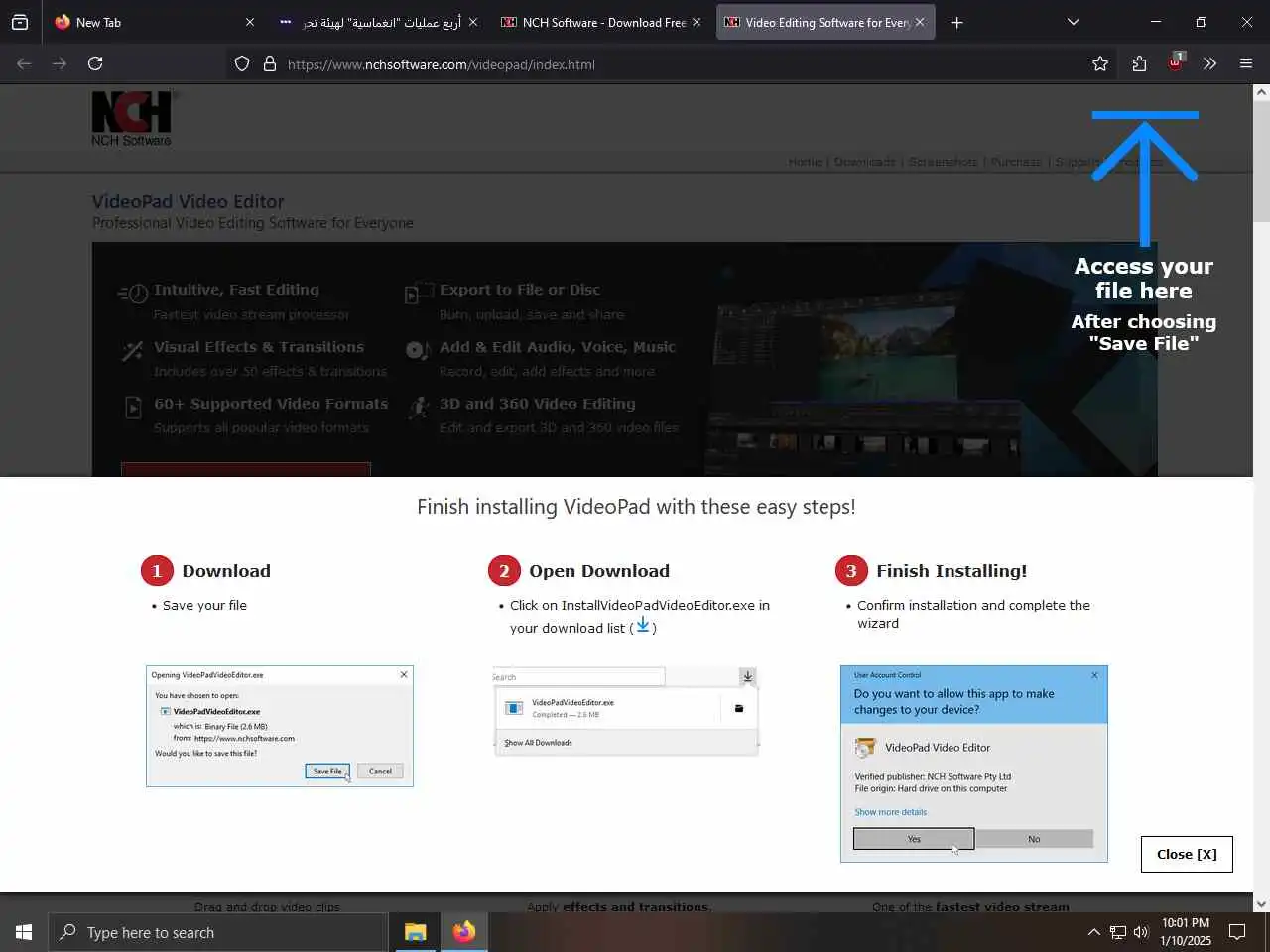The width and height of the screenshot is (1270, 952).
Task: Open the network status tray icon
Action: (1118, 932)
